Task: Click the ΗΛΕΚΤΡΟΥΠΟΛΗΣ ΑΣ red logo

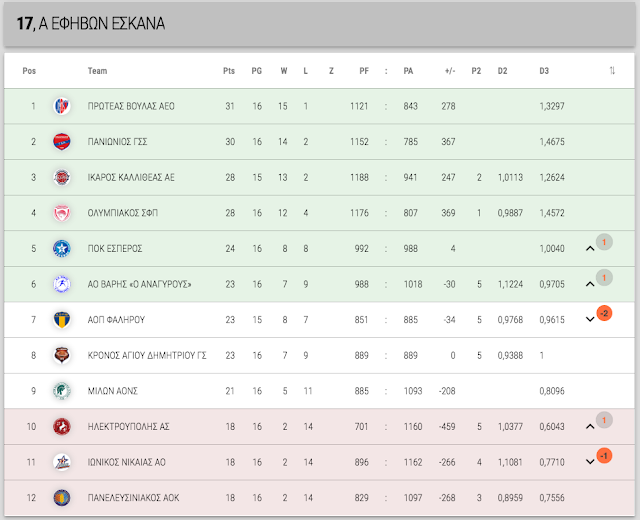Action: coord(62,427)
